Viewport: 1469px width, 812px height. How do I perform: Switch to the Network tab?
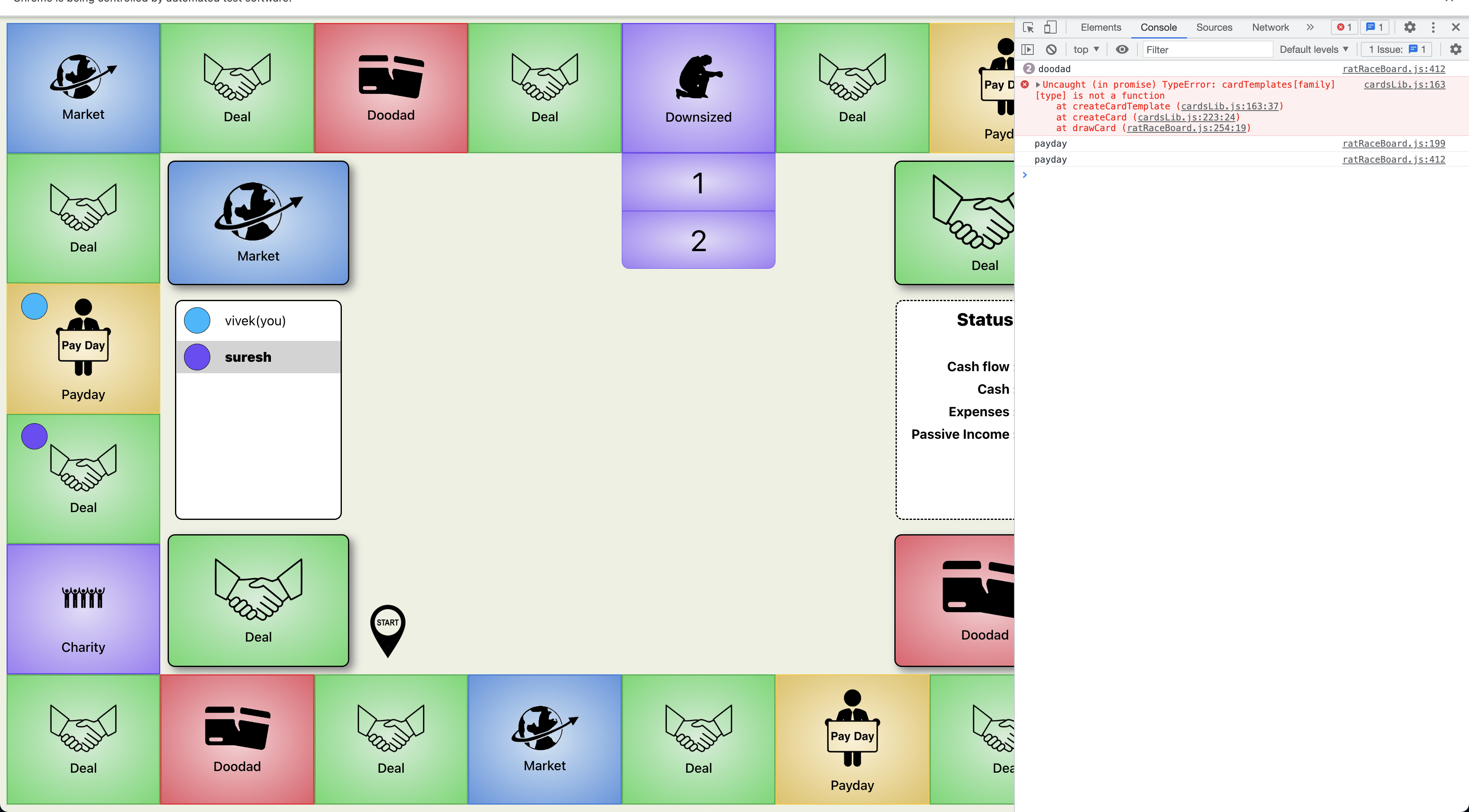tap(1269, 27)
